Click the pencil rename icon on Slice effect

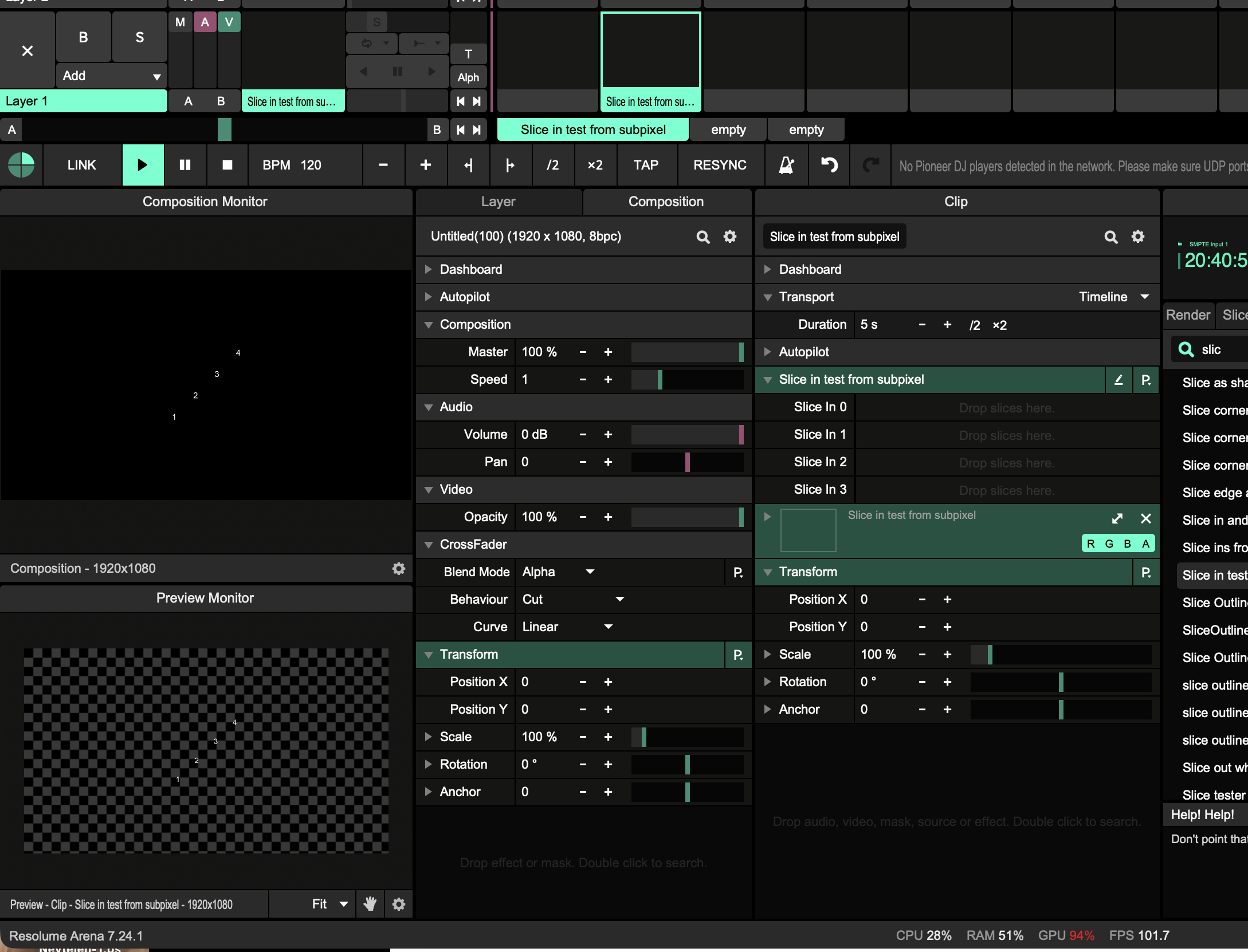(1118, 380)
